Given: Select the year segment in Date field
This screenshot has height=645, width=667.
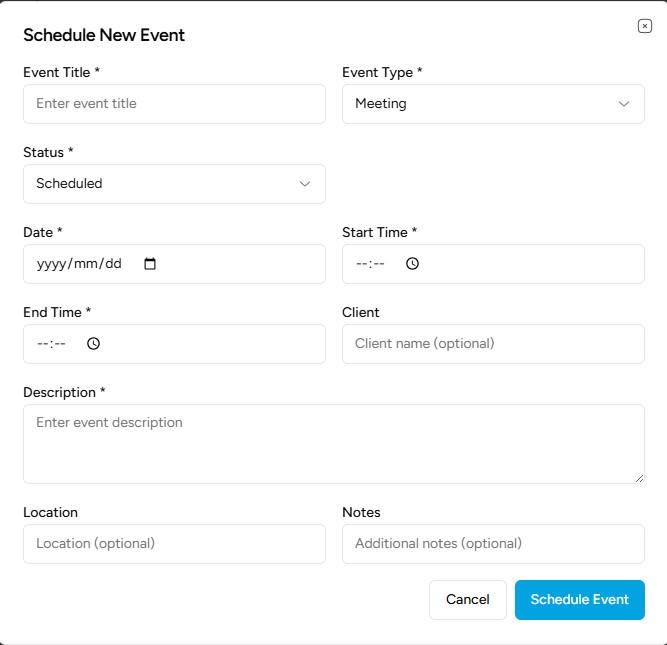Looking at the screenshot, I should click(50, 264).
